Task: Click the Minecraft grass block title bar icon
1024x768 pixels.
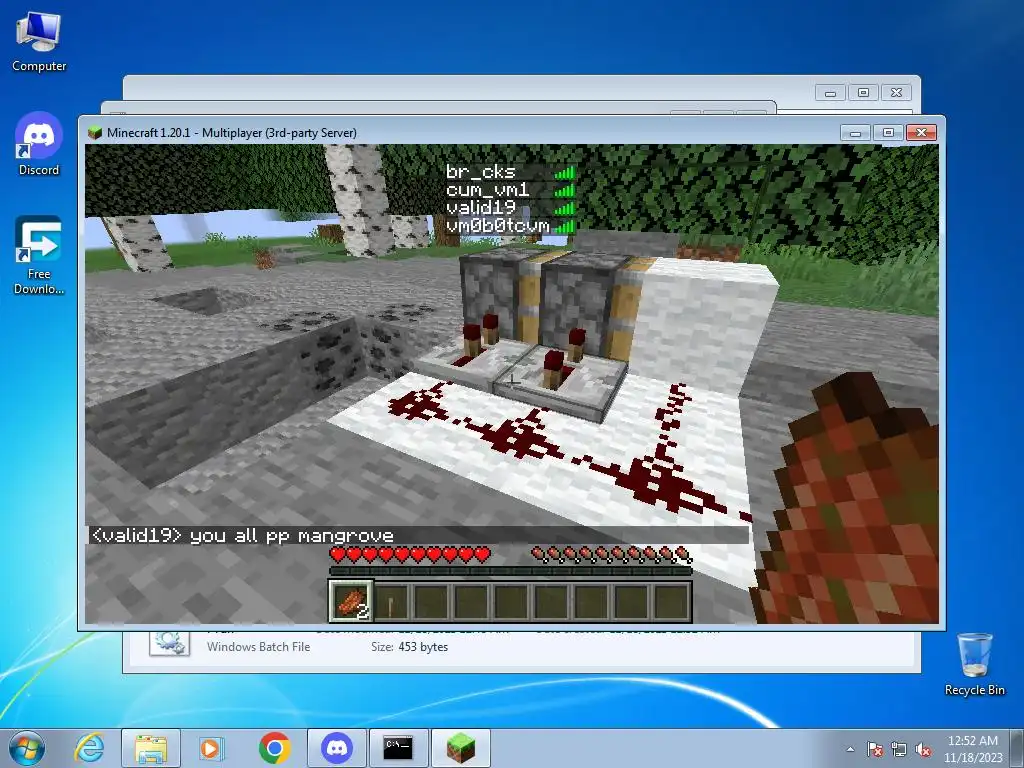Action: 95,133
